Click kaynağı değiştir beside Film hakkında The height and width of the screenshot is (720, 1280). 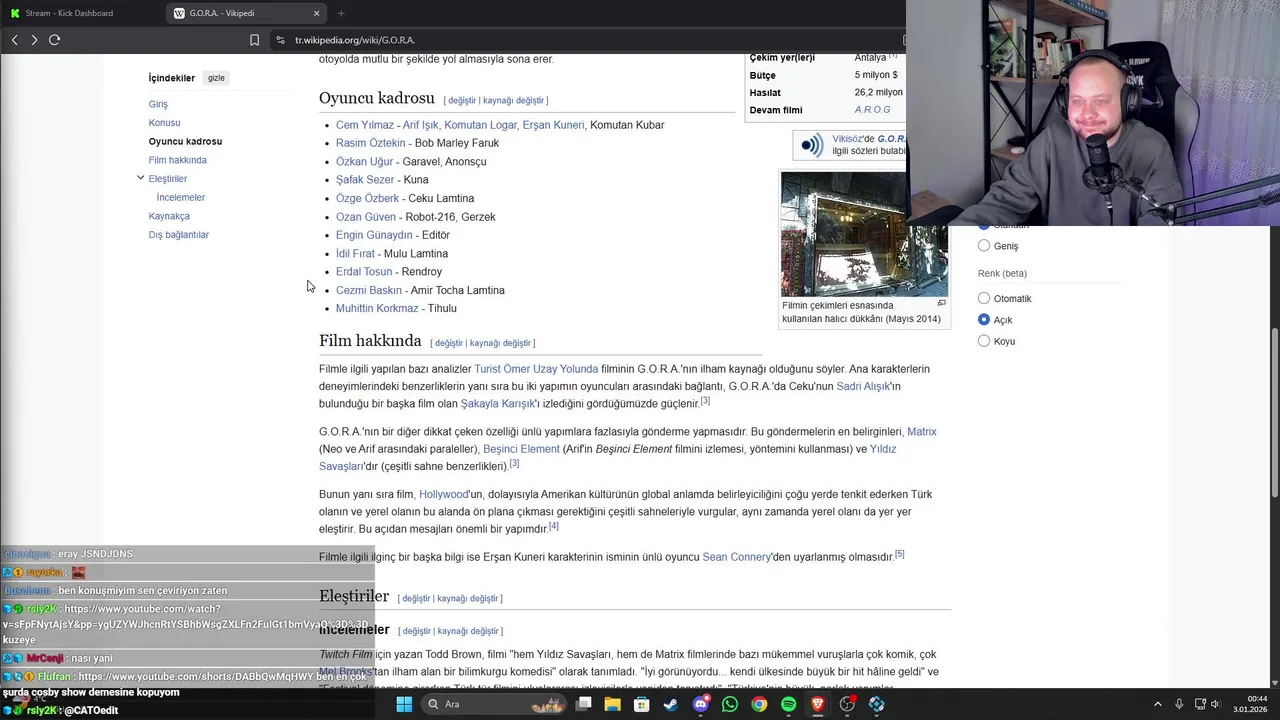tap(500, 343)
